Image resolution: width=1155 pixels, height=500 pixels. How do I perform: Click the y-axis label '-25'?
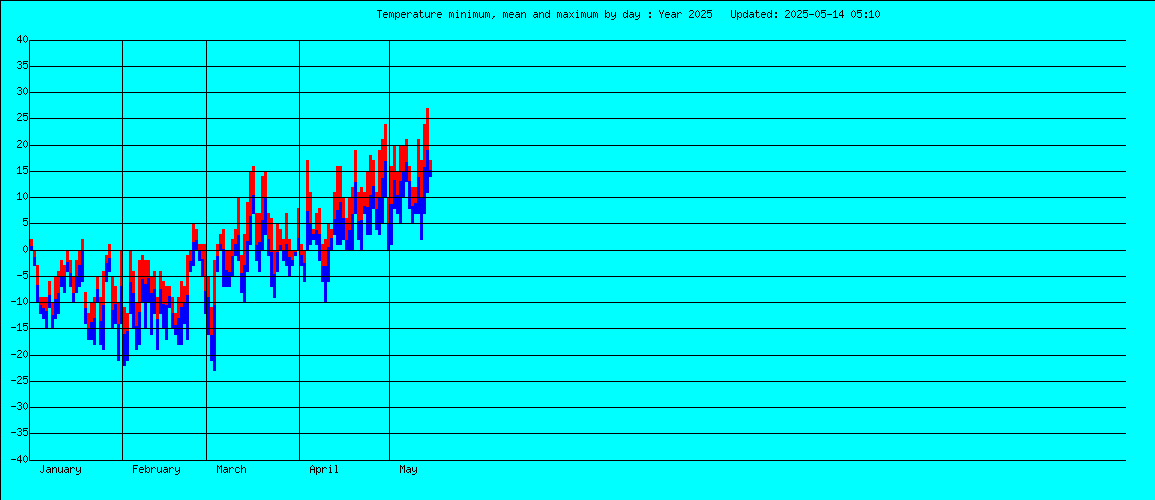(x=19, y=381)
